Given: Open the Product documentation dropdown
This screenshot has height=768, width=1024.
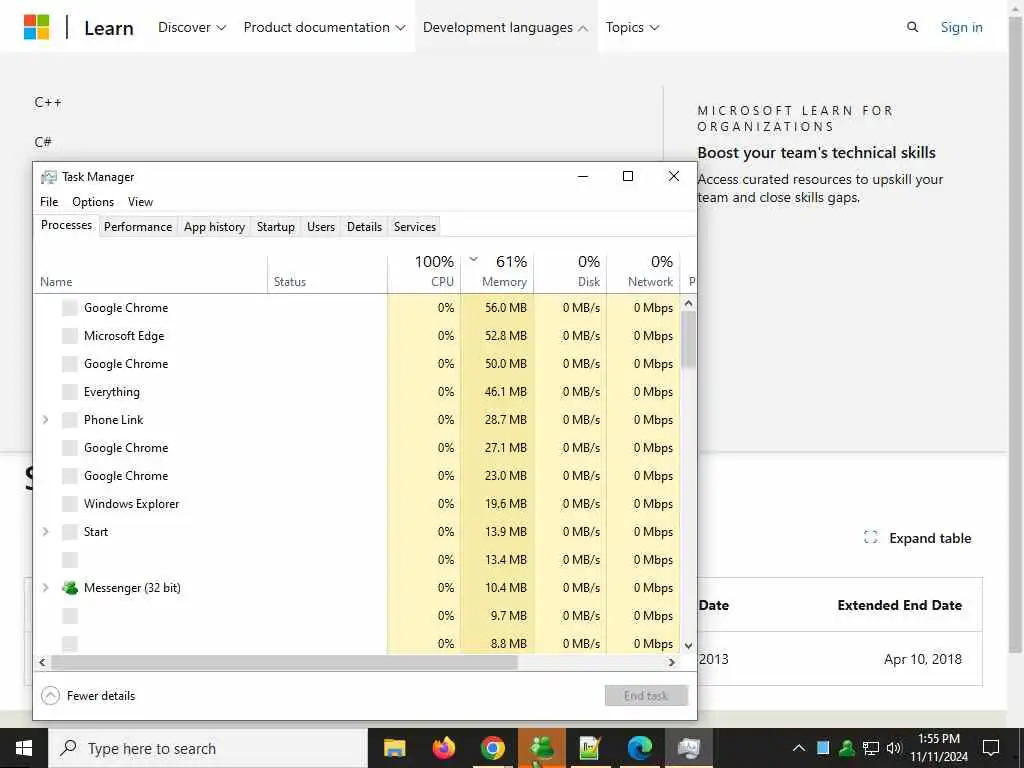Looking at the screenshot, I should tap(325, 27).
